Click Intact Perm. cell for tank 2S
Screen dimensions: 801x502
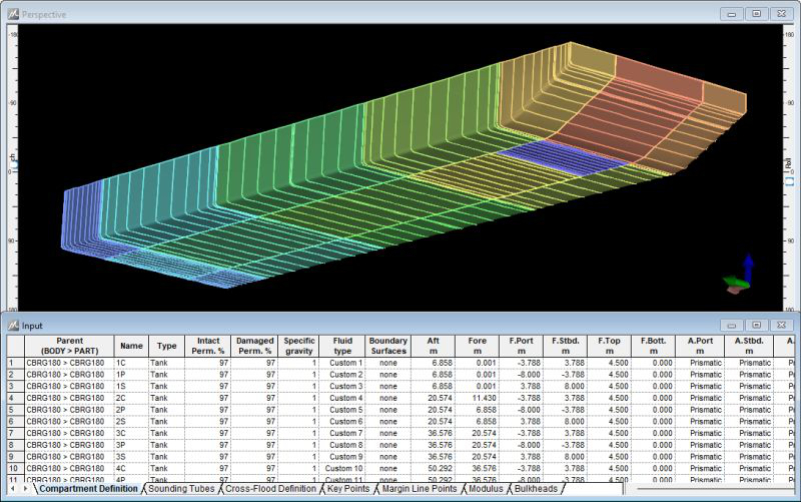click(x=207, y=422)
